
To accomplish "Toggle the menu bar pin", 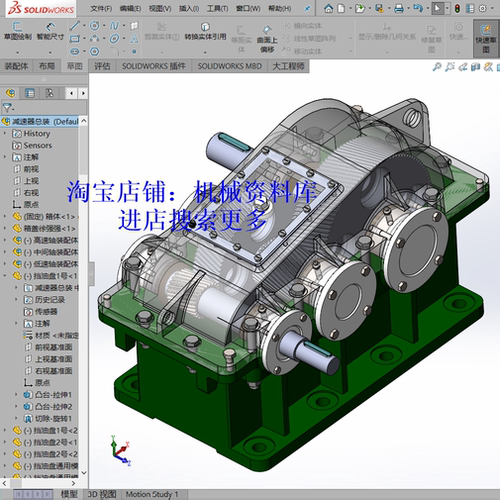I will 307,9.
